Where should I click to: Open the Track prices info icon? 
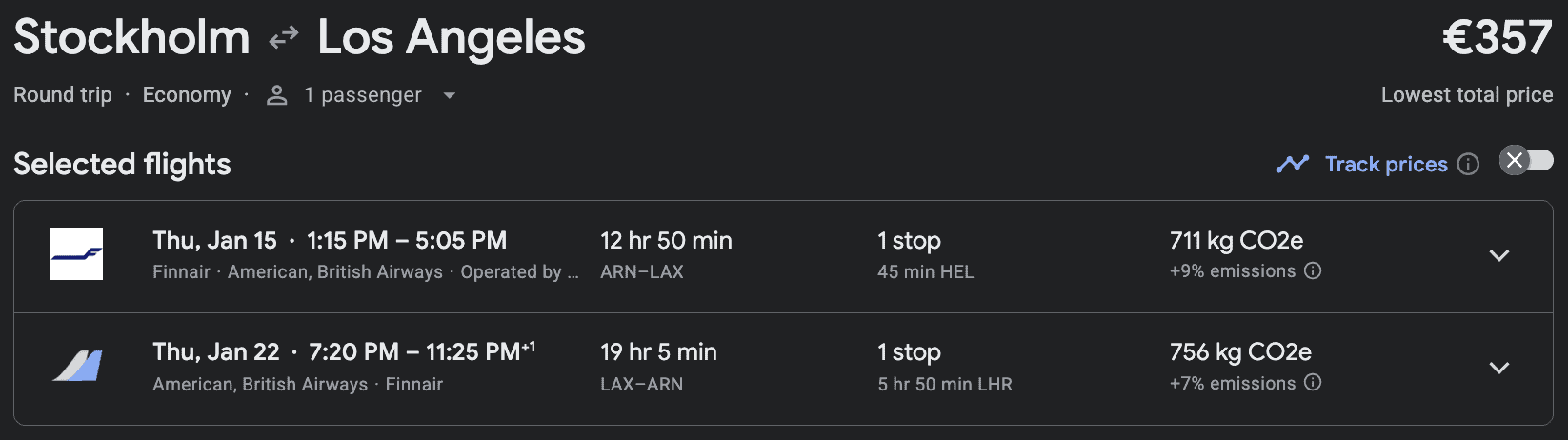click(x=1469, y=164)
